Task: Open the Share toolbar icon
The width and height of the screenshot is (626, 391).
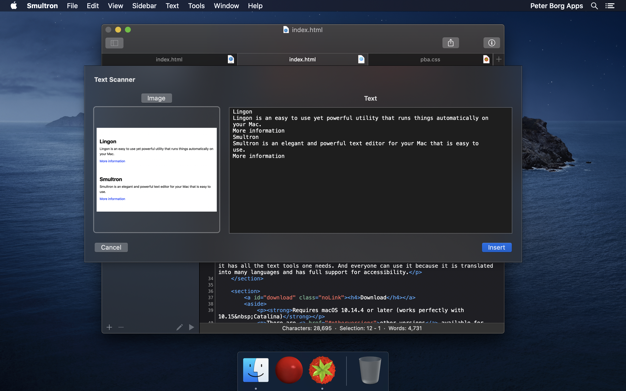Action: tap(450, 43)
